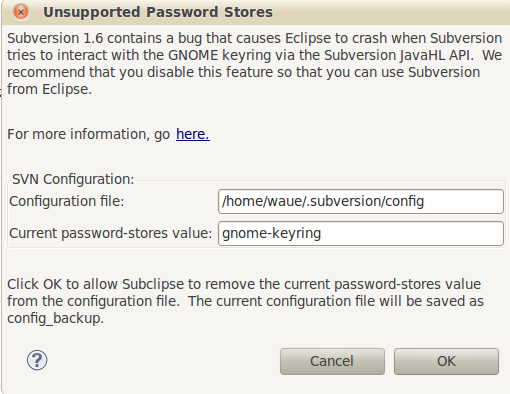Click the "SVN Configuration:" group heading

tap(73, 179)
